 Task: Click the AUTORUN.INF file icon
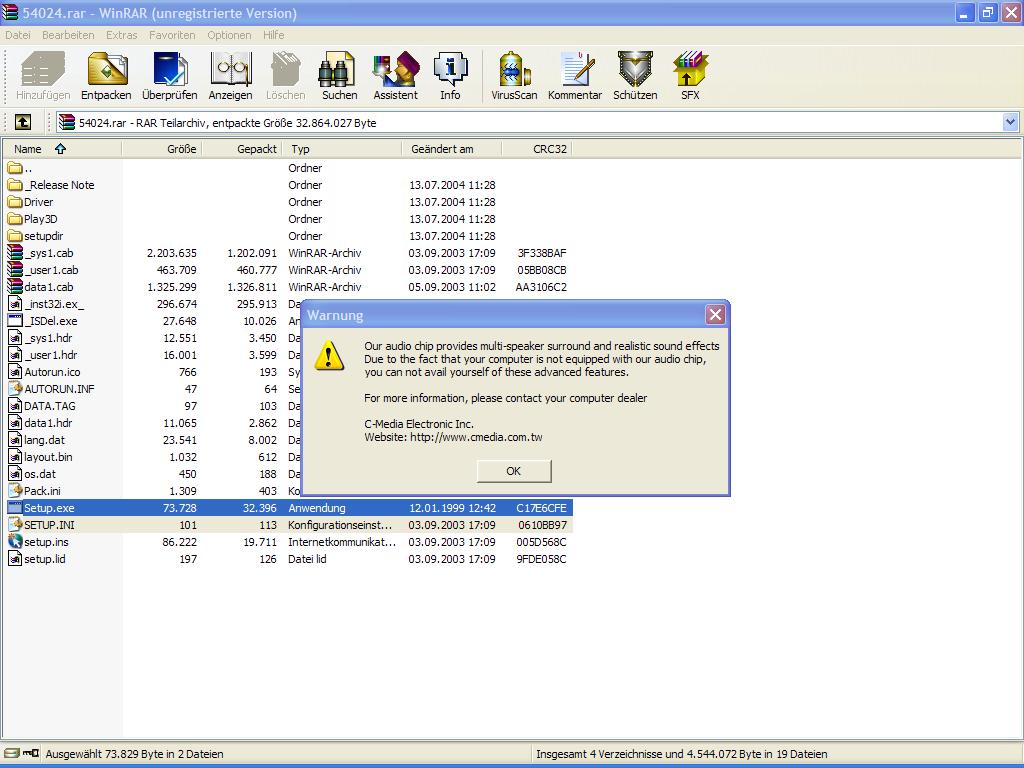(15, 389)
